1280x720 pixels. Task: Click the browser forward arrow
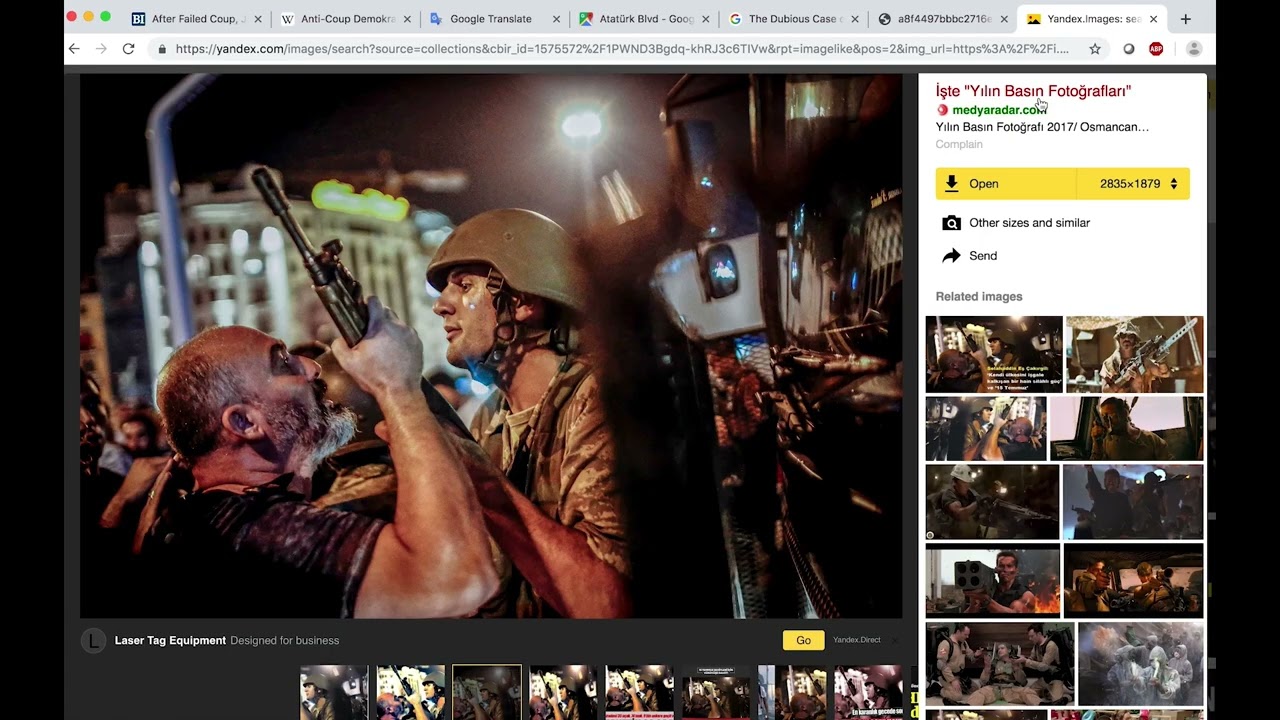pyautogui.click(x=101, y=48)
